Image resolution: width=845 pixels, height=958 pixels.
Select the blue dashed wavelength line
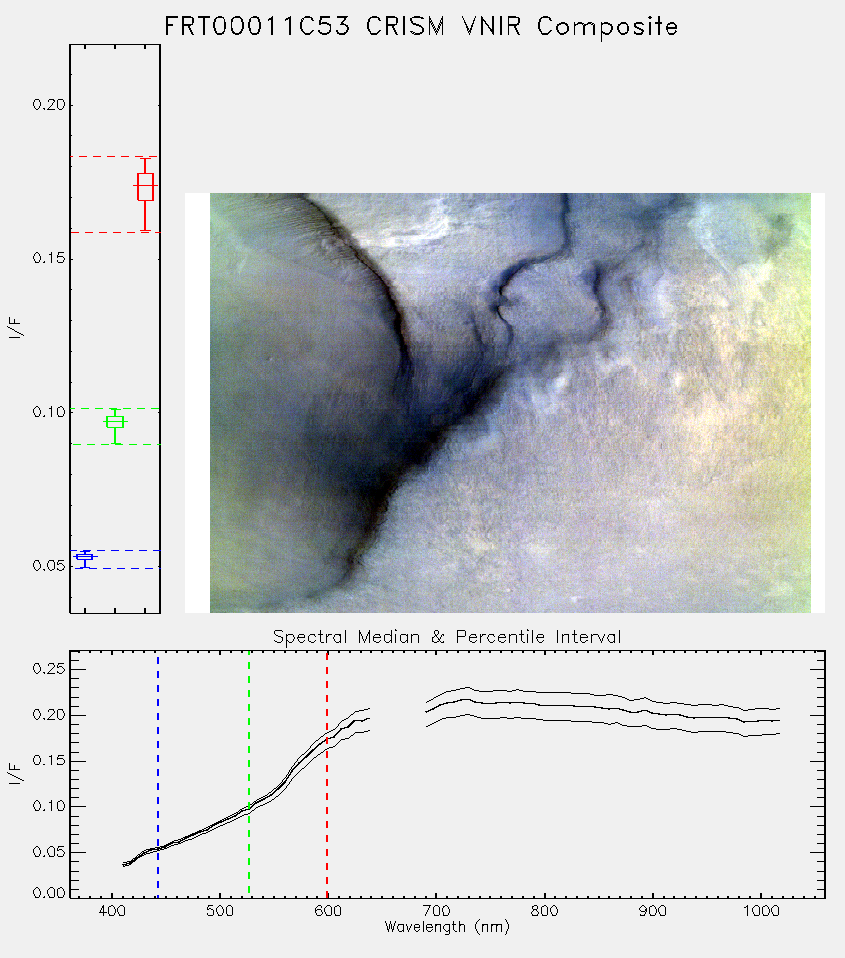(158, 774)
